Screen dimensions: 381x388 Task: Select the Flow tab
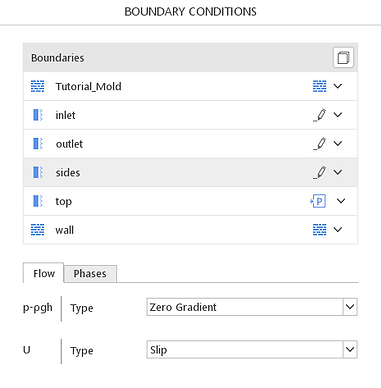[x=44, y=273]
